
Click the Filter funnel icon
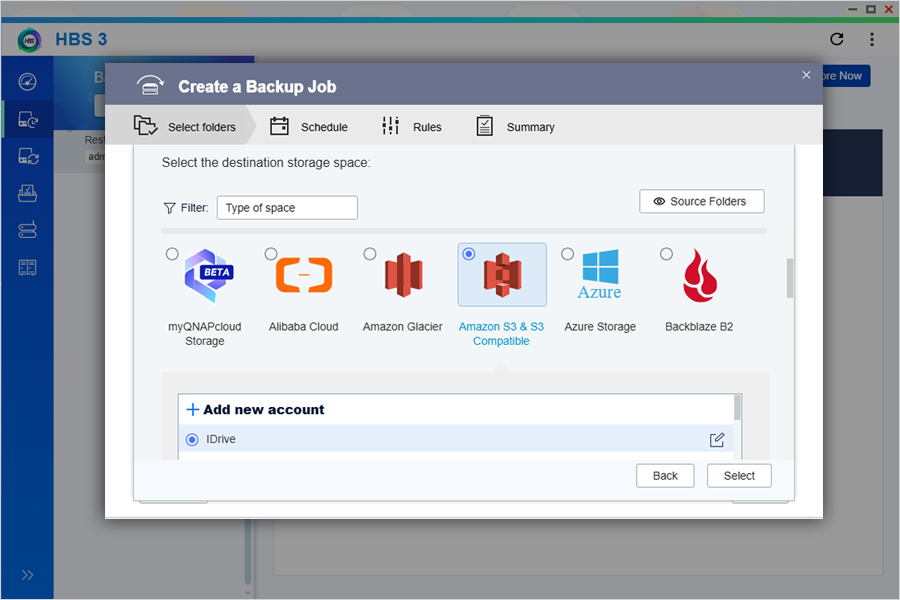click(x=169, y=208)
